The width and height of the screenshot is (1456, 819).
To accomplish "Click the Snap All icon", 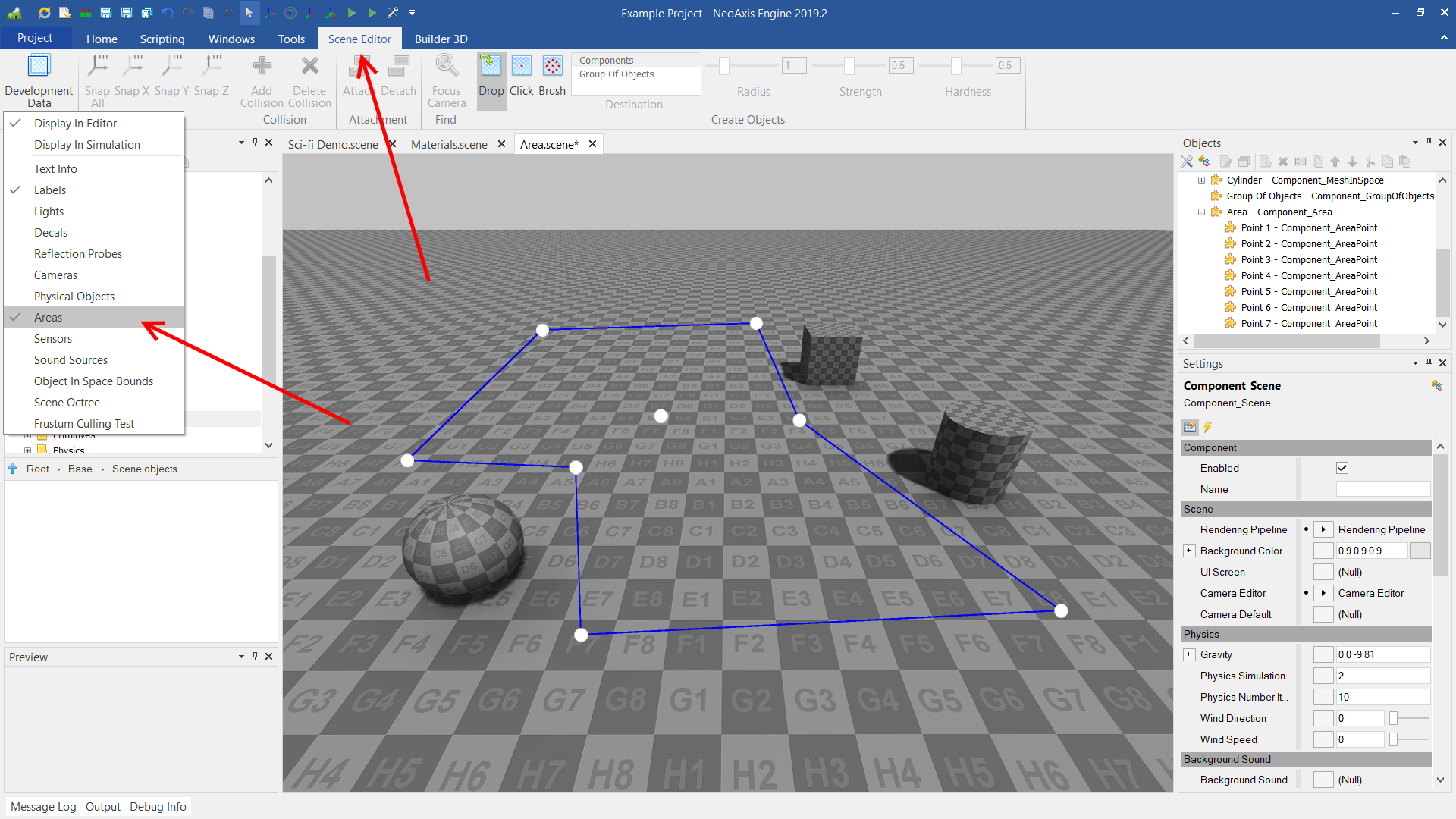I will click(x=97, y=67).
